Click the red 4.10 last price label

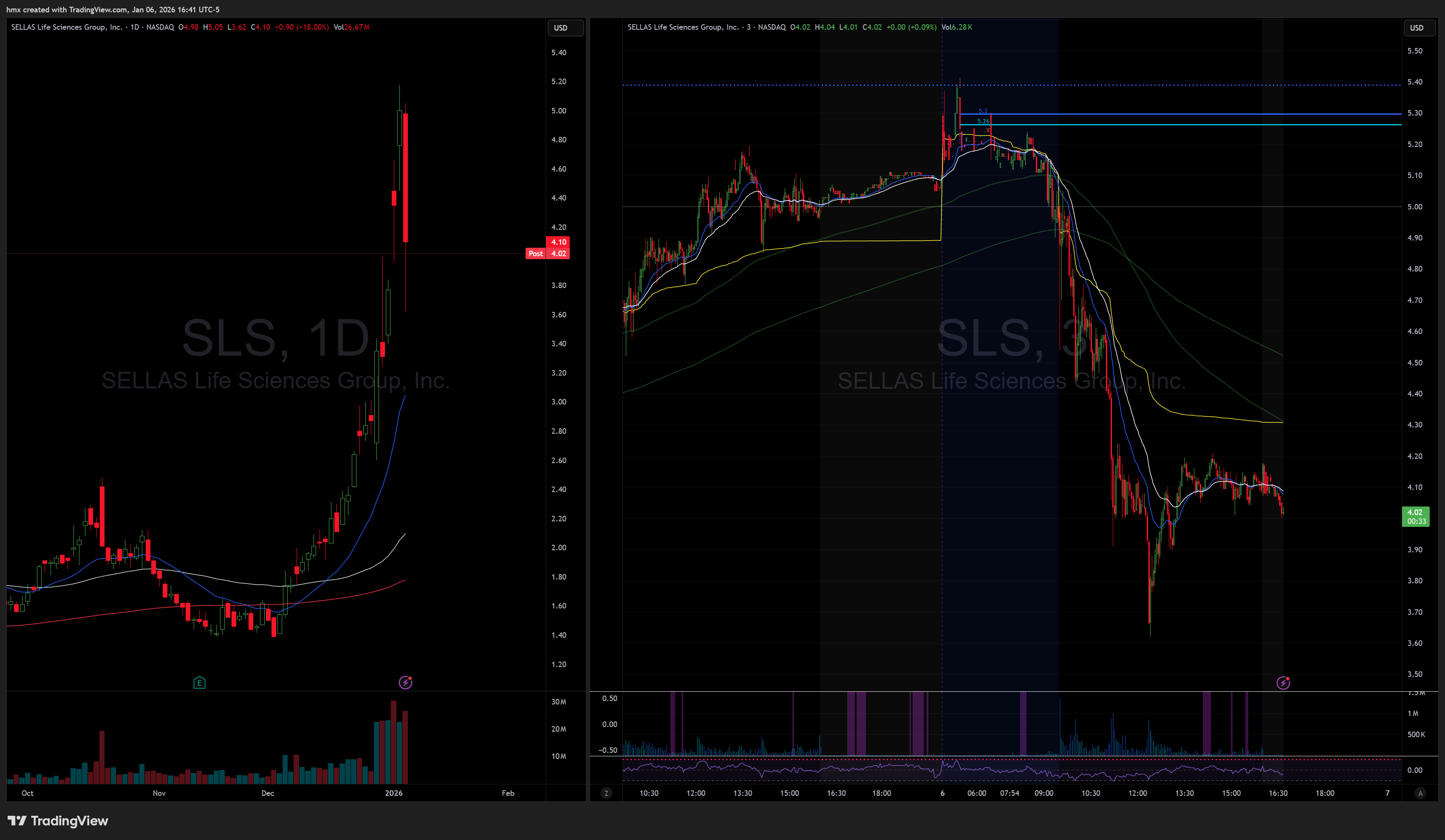pos(558,242)
